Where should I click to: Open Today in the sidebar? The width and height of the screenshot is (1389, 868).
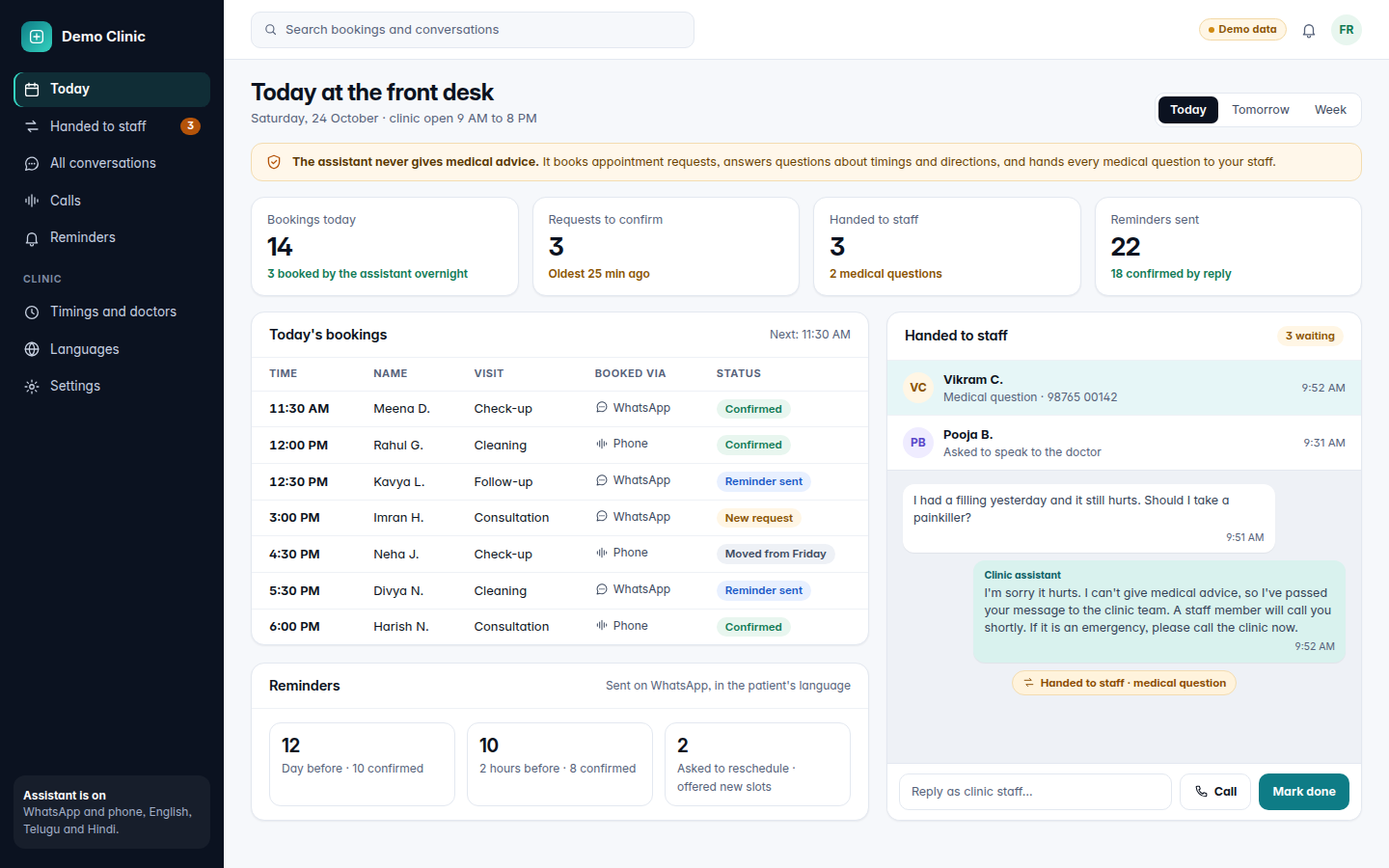click(x=112, y=90)
